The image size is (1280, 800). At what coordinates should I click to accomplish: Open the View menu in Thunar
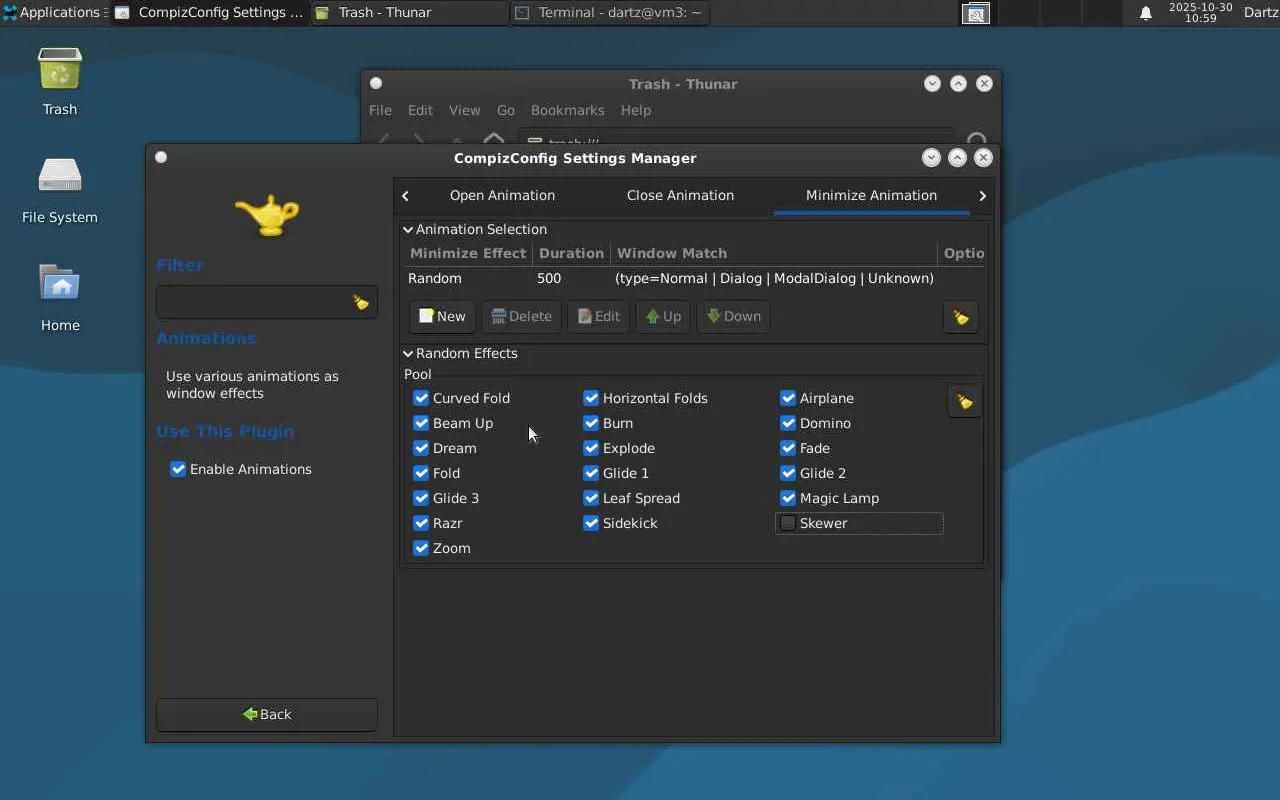(464, 110)
